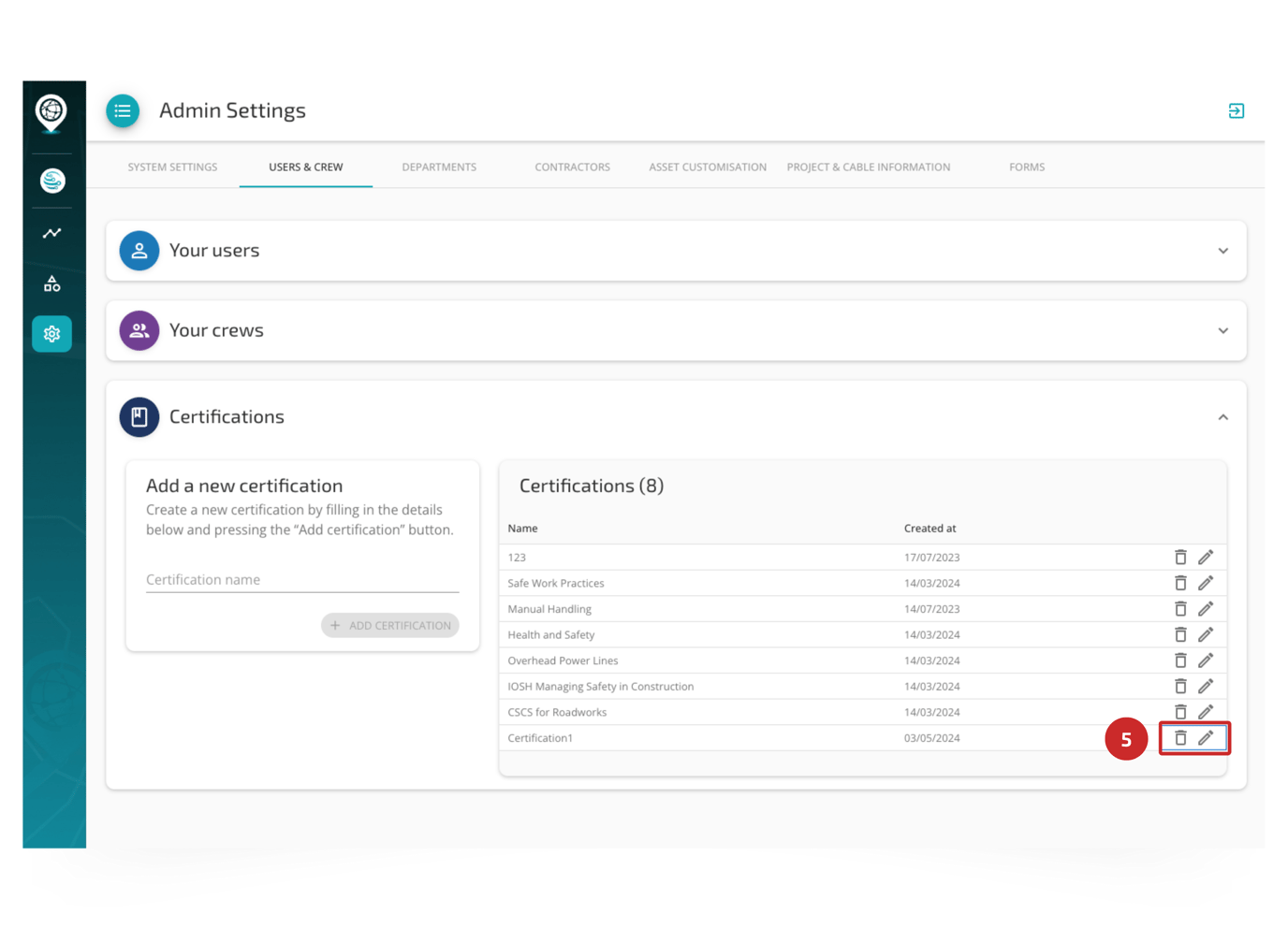Expand the Your users section
The height and width of the screenshot is (929, 1288).
(x=1222, y=250)
